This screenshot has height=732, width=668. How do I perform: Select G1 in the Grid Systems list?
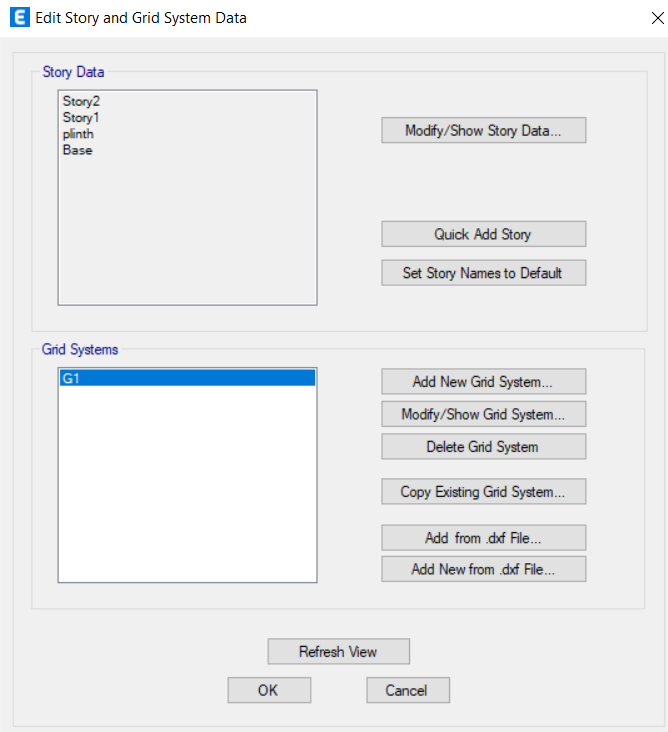(x=187, y=378)
